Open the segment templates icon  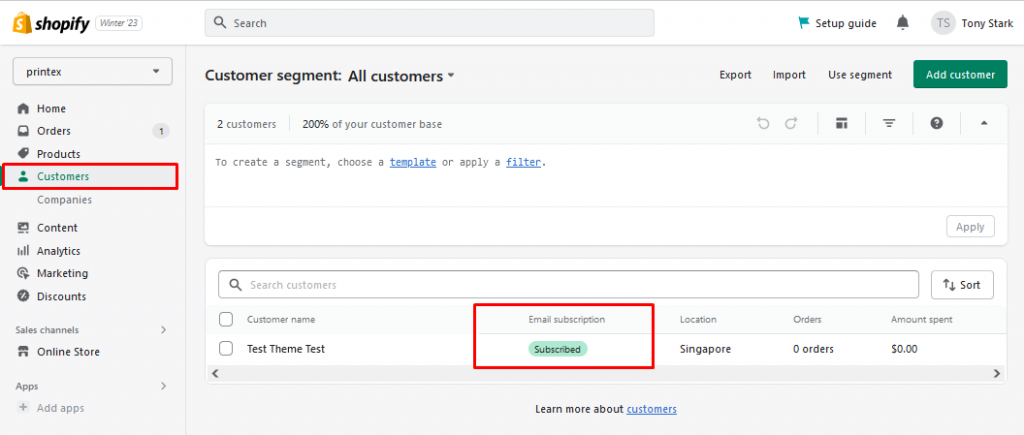tap(841, 123)
